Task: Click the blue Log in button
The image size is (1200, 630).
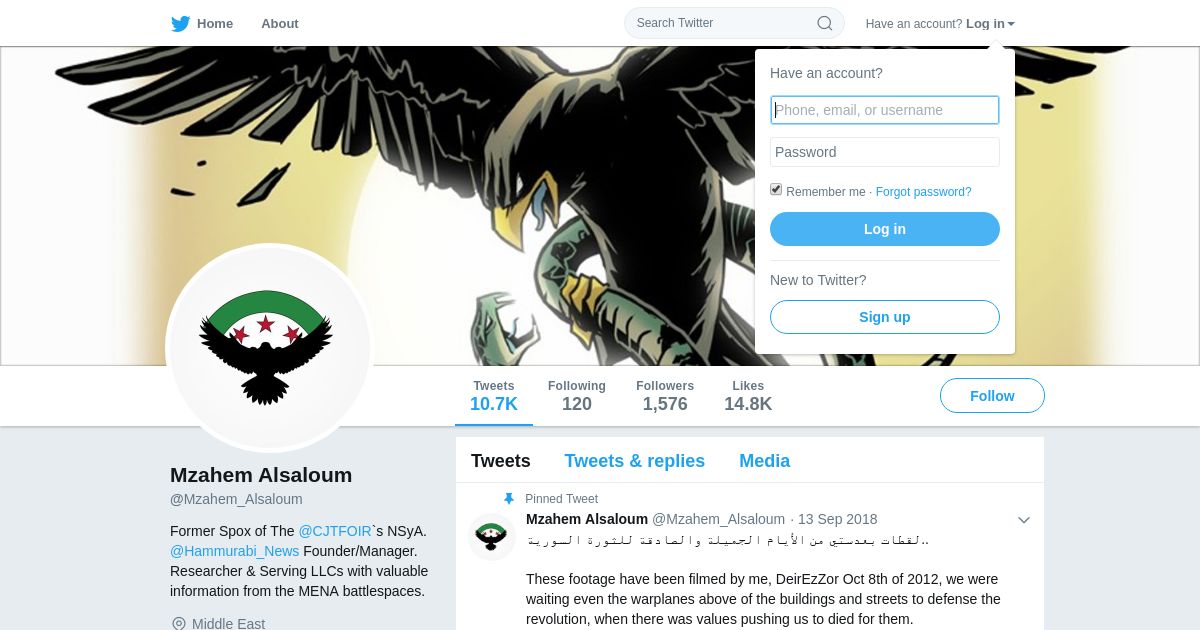Action: click(885, 229)
